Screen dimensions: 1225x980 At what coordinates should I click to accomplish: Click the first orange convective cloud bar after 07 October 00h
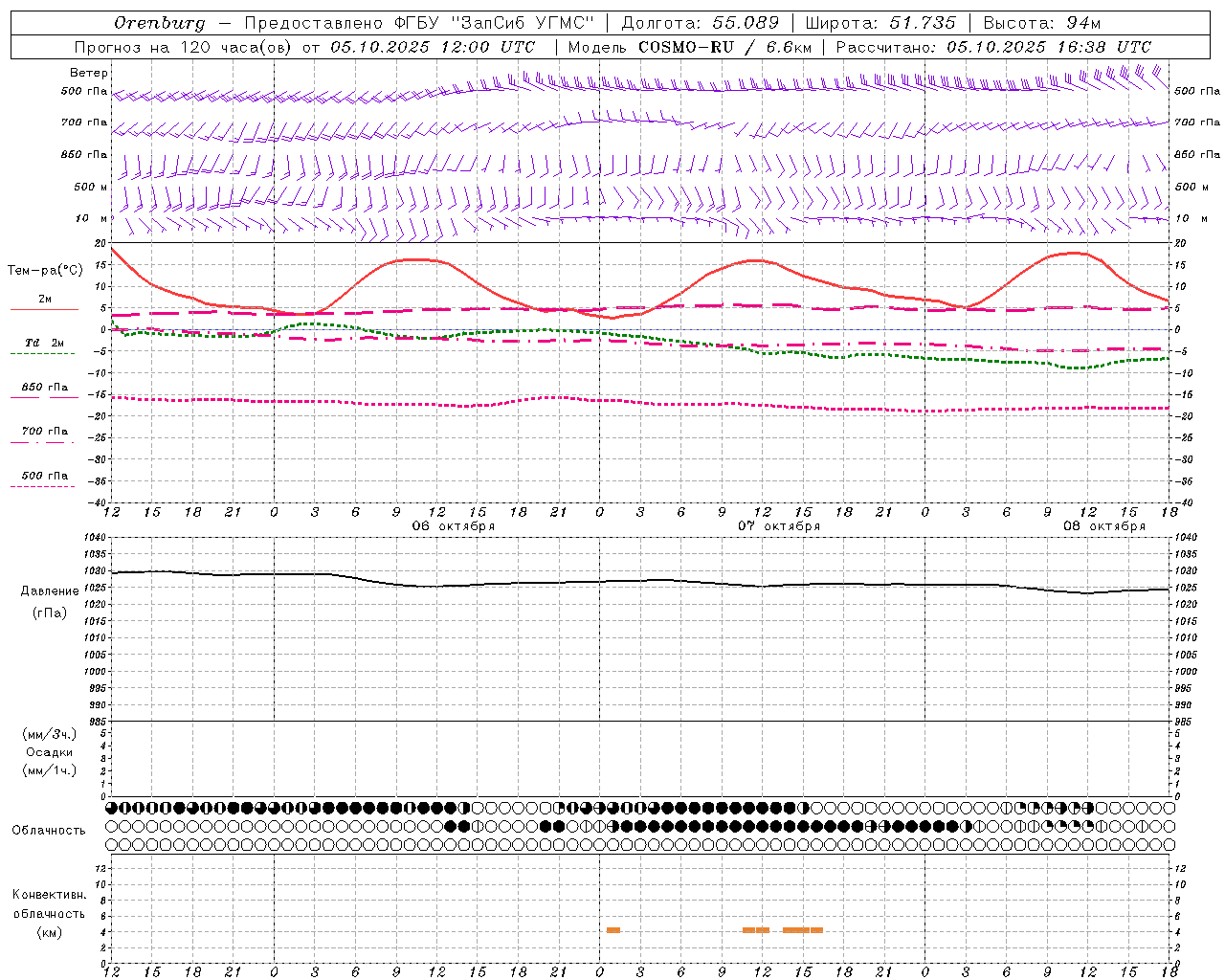click(x=613, y=930)
